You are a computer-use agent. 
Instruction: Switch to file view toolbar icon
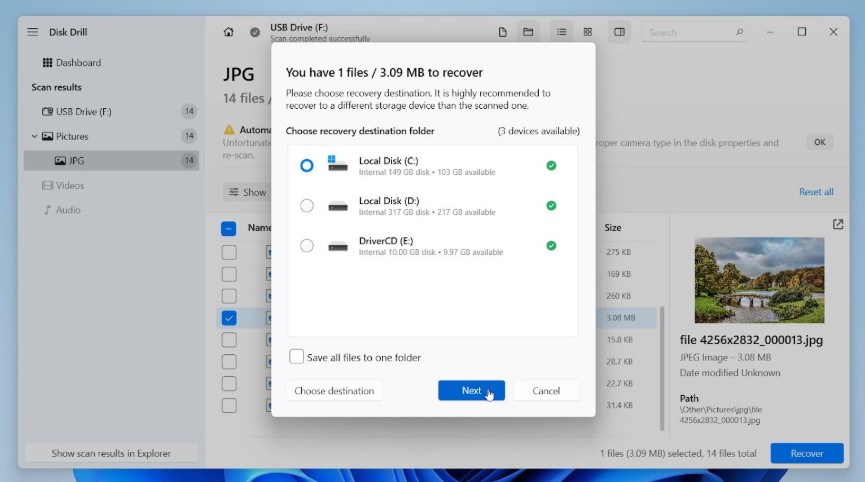pos(502,32)
